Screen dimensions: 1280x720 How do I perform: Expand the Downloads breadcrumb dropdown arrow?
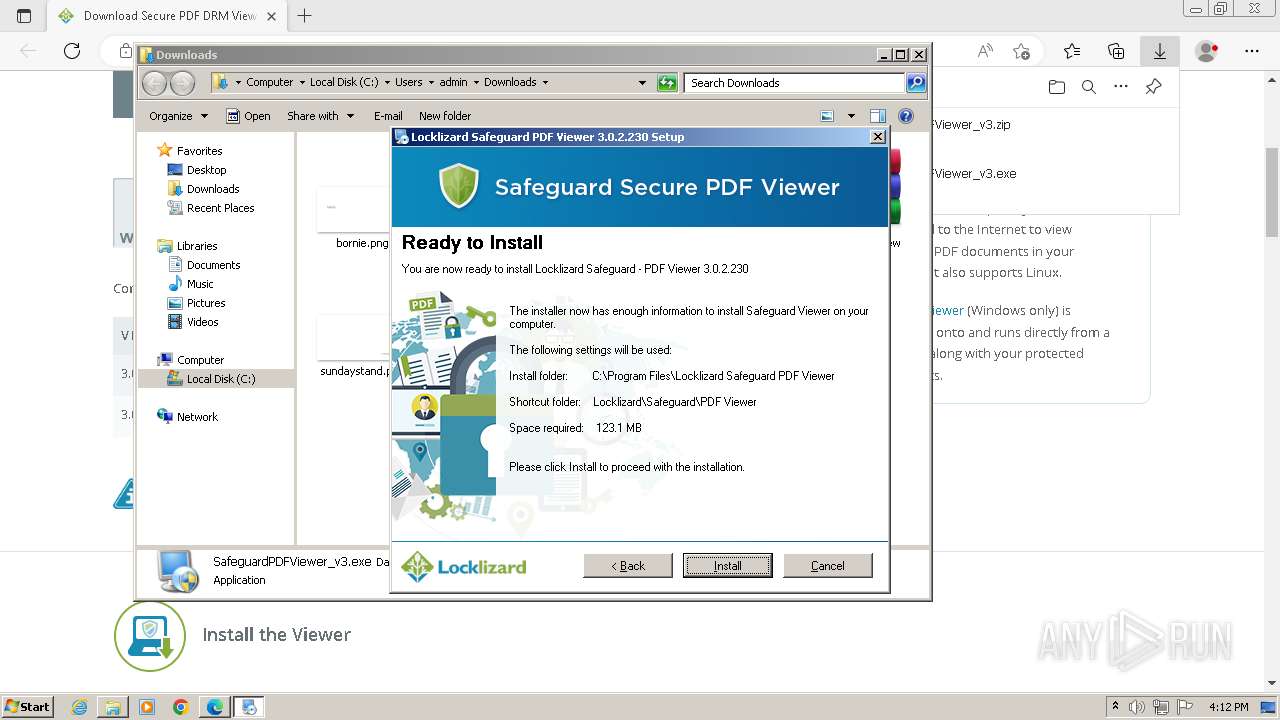545,82
